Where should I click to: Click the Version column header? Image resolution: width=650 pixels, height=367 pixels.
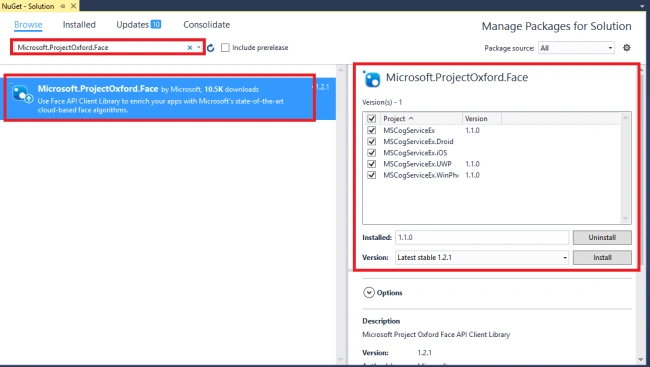click(x=482, y=119)
